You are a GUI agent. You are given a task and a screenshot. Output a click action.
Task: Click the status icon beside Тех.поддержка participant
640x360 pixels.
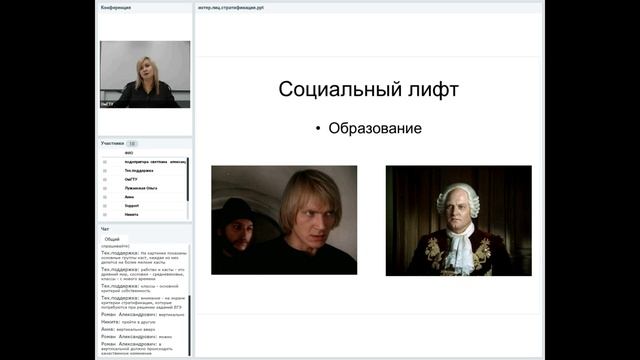105,171
